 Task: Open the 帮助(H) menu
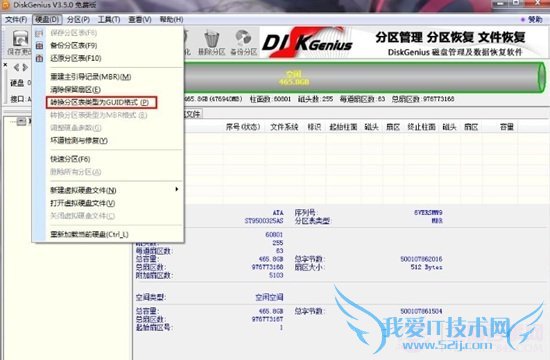(171, 19)
